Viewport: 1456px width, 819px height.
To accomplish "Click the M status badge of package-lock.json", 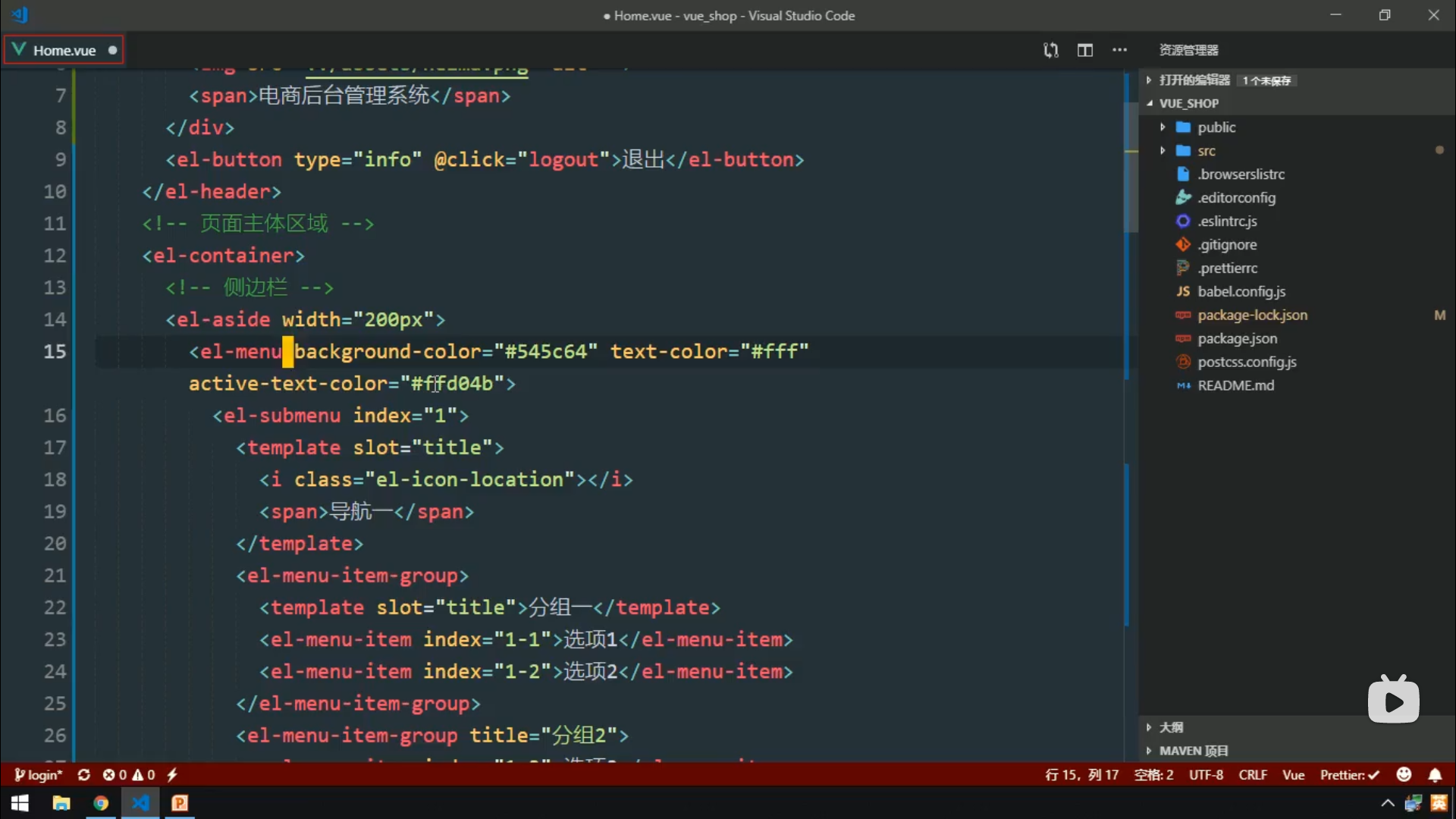I will [1439, 315].
